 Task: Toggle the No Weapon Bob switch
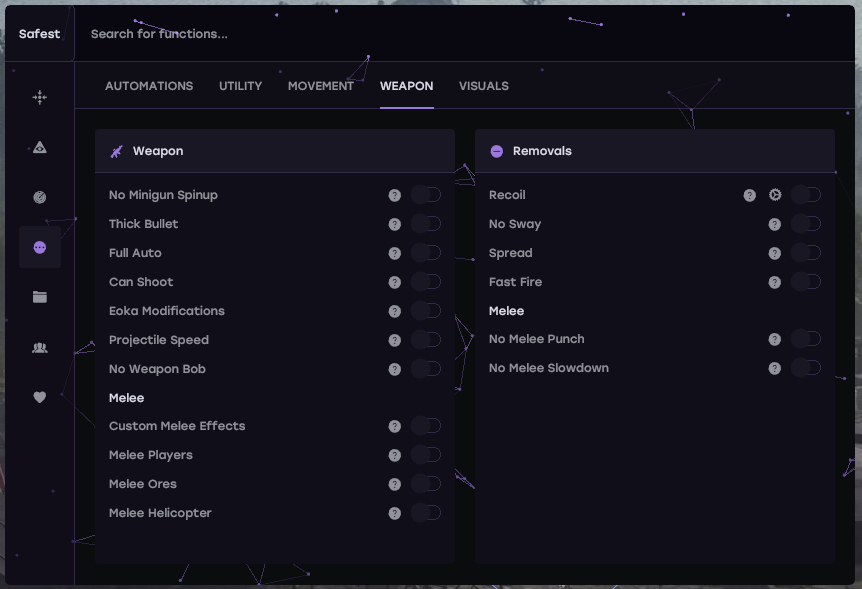point(425,369)
